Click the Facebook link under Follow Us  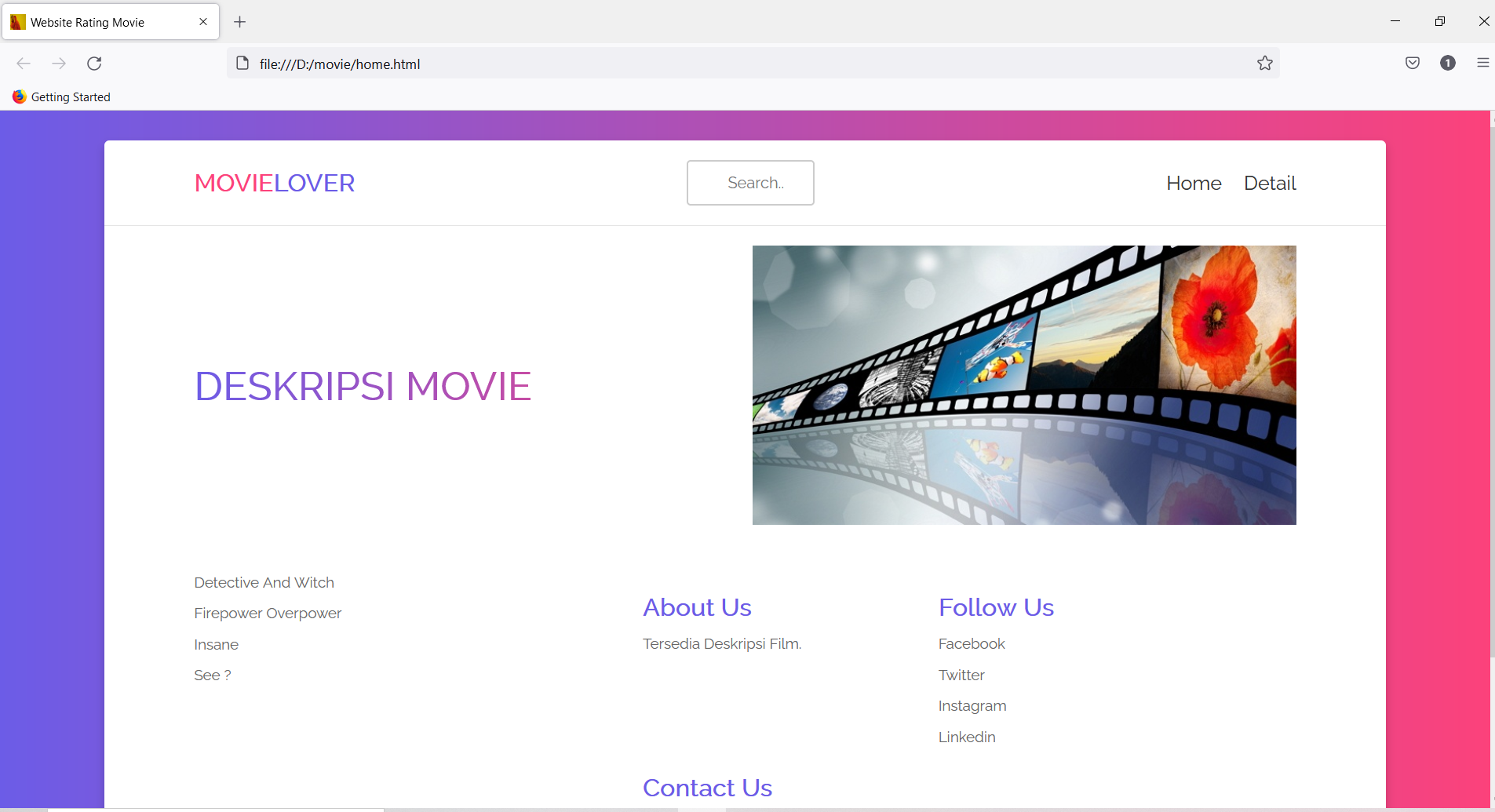[971, 643]
